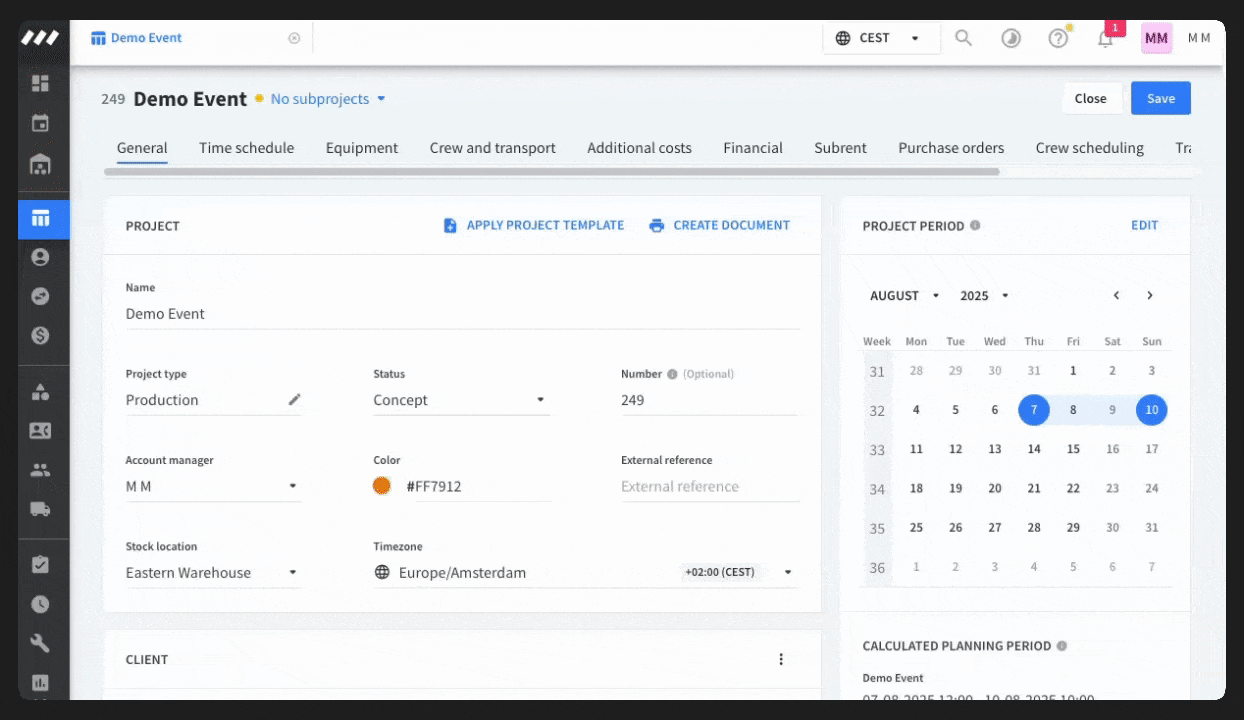Switch to the Purchase orders tab
The height and width of the screenshot is (720, 1244).
[951, 148]
